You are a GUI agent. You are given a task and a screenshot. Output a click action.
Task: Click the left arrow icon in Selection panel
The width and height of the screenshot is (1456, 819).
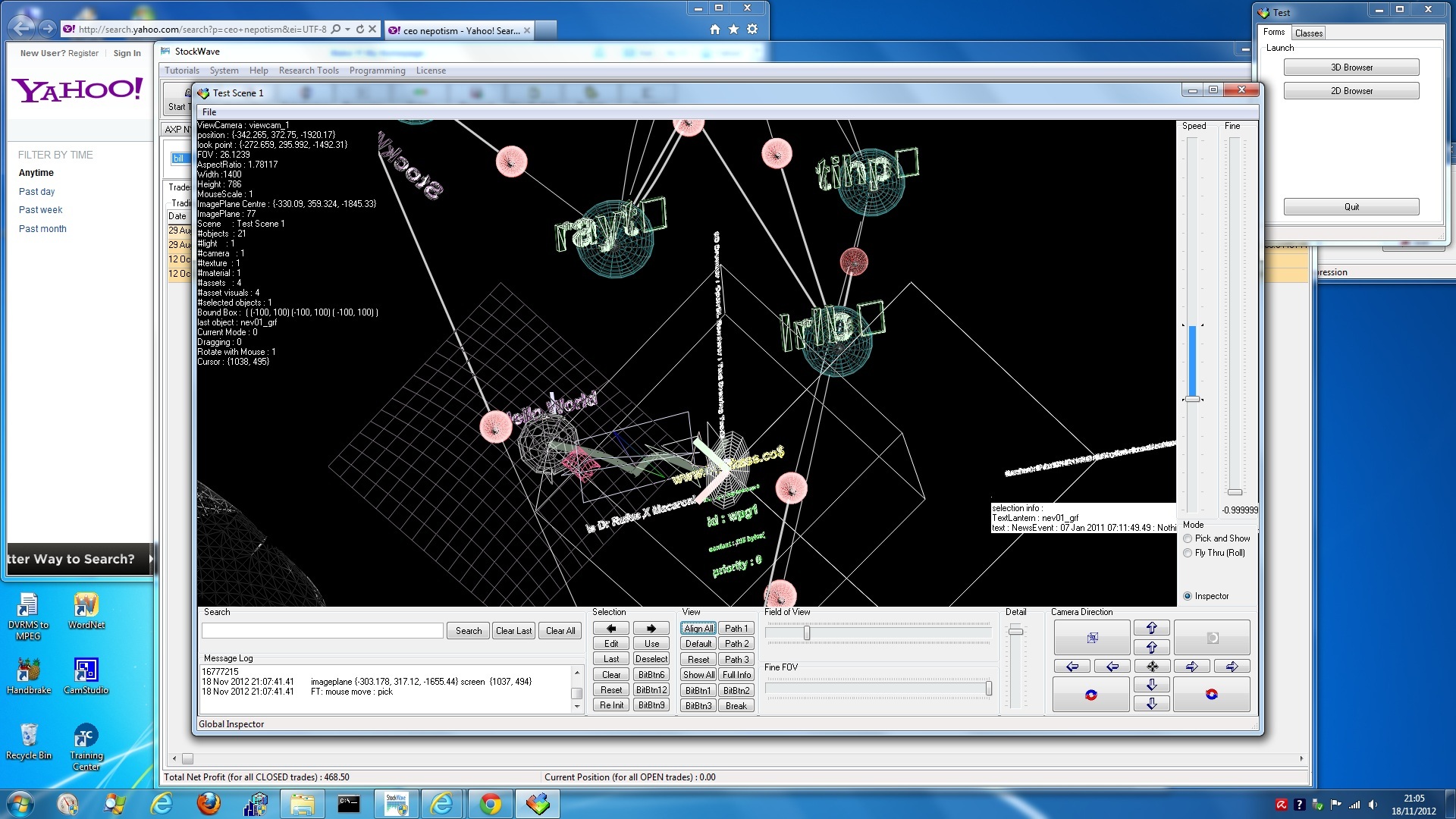click(610, 628)
